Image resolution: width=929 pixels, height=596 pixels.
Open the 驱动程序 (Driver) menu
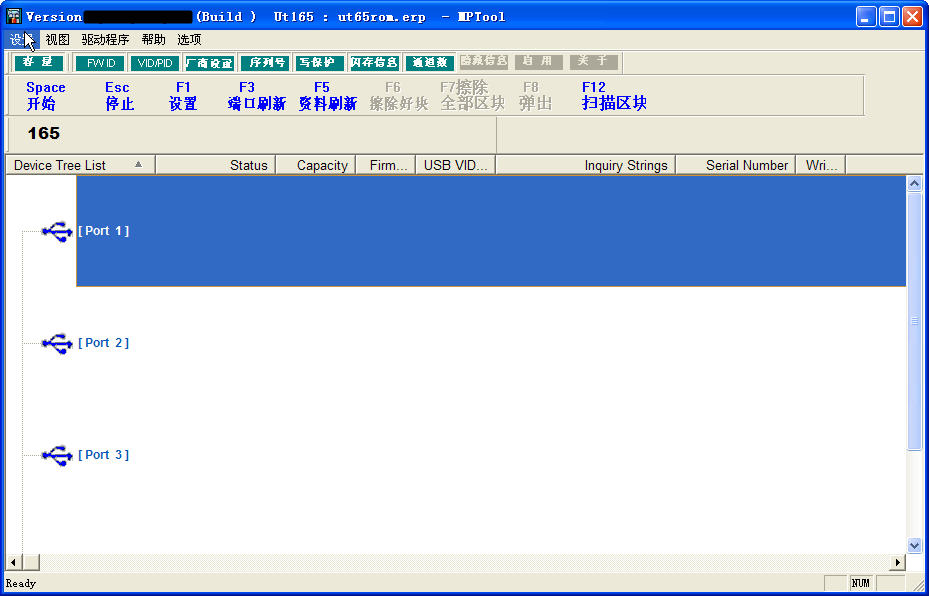pyautogui.click(x=105, y=40)
